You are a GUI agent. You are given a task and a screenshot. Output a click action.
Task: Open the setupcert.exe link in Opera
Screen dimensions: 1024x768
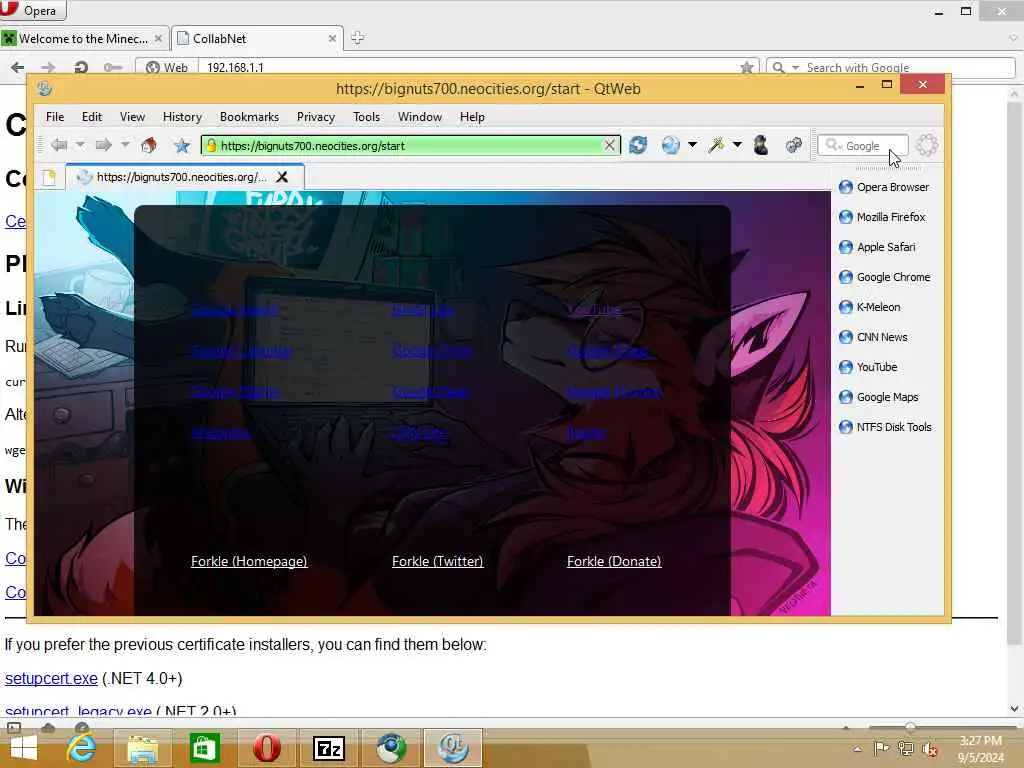[x=51, y=679]
